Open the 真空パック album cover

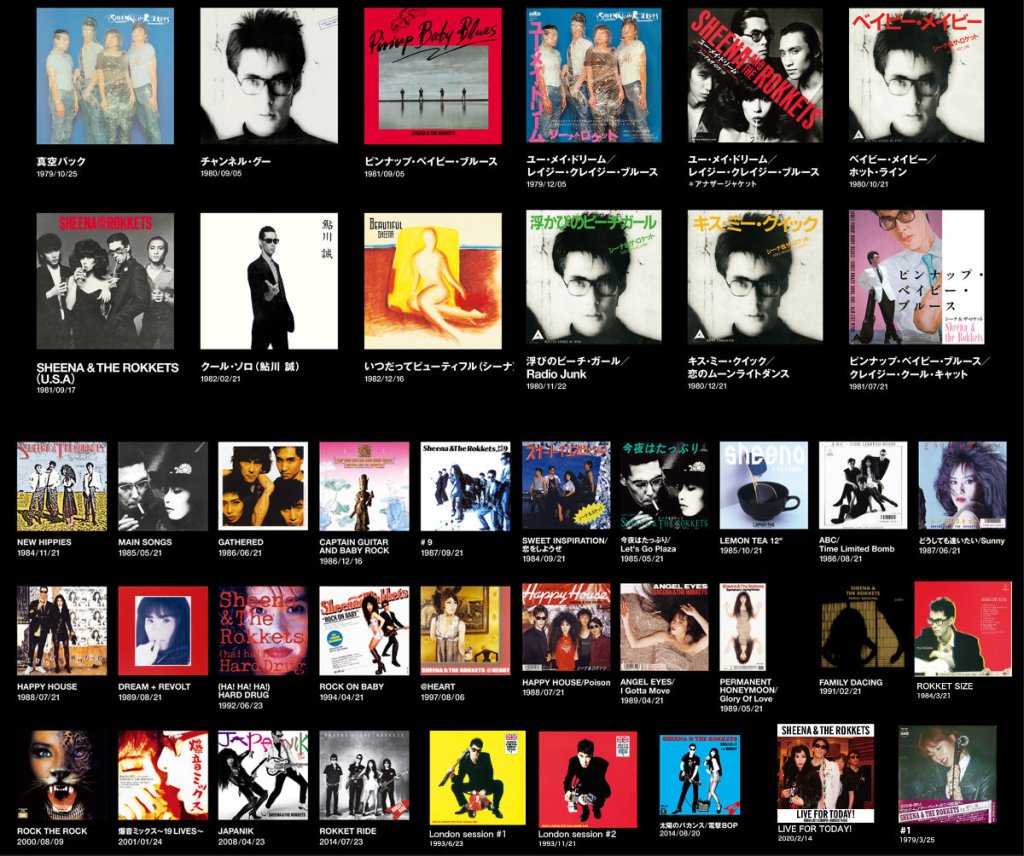tap(105, 76)
